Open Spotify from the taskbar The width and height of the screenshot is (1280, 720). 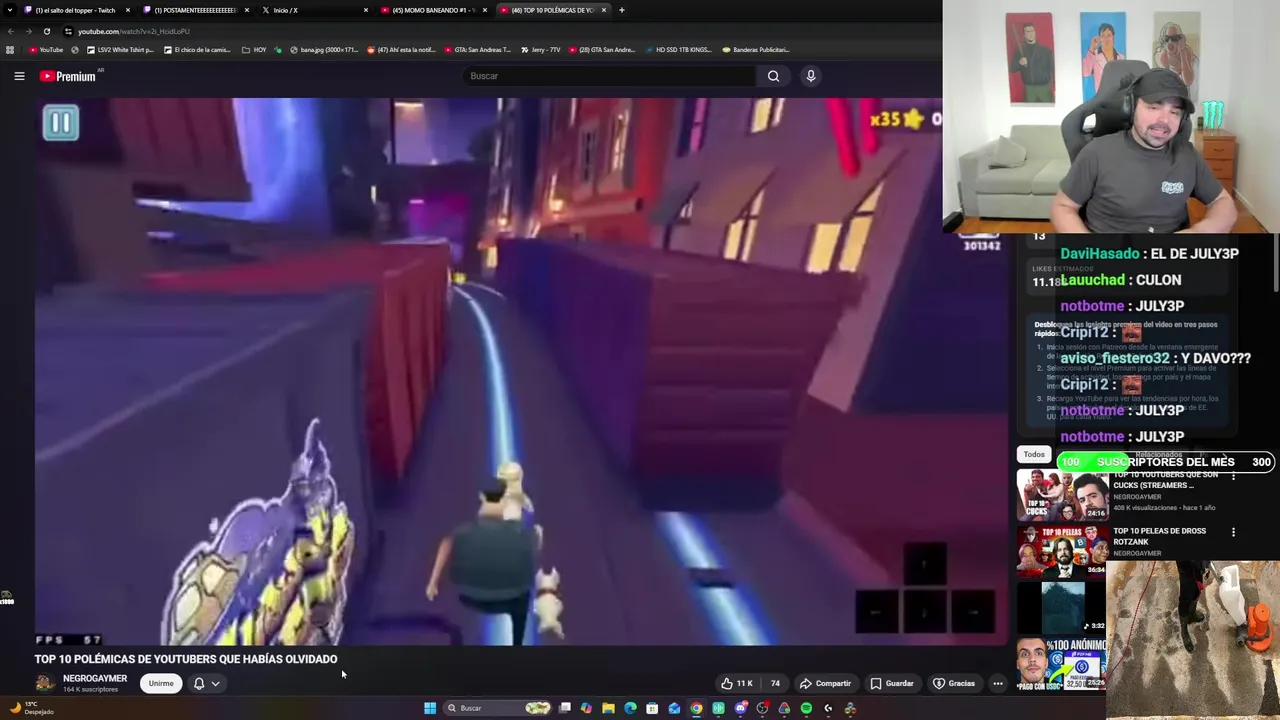806,708
